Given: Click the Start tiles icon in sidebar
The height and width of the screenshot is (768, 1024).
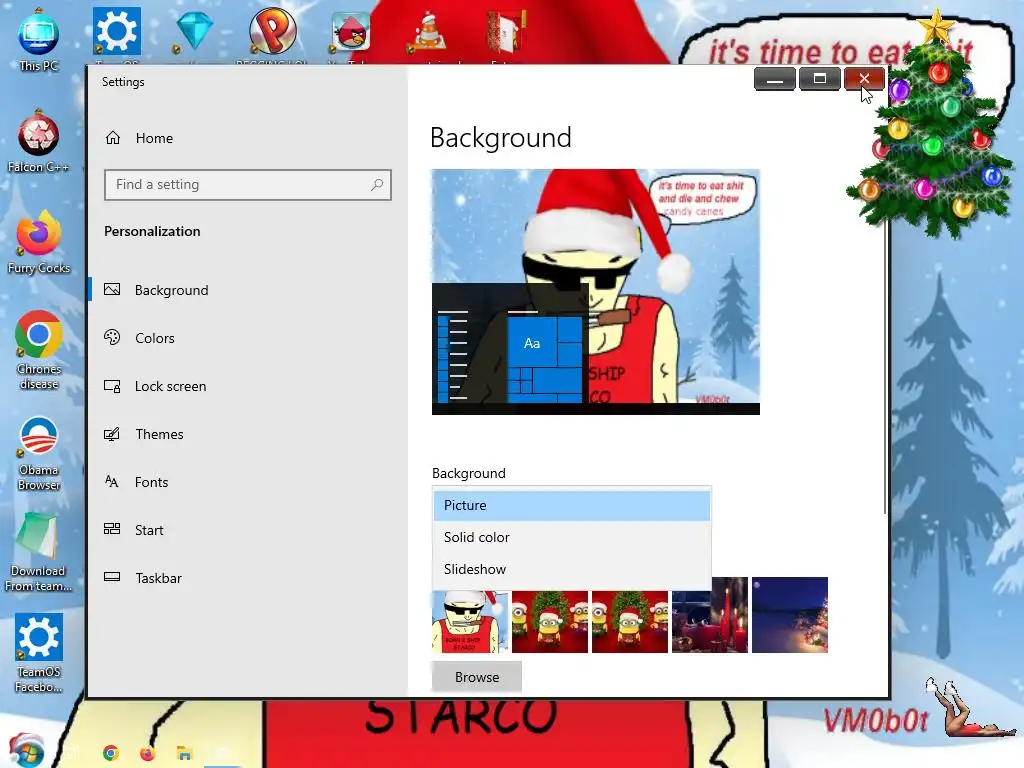Looking at the screenshot, I should tap(112, 529).
